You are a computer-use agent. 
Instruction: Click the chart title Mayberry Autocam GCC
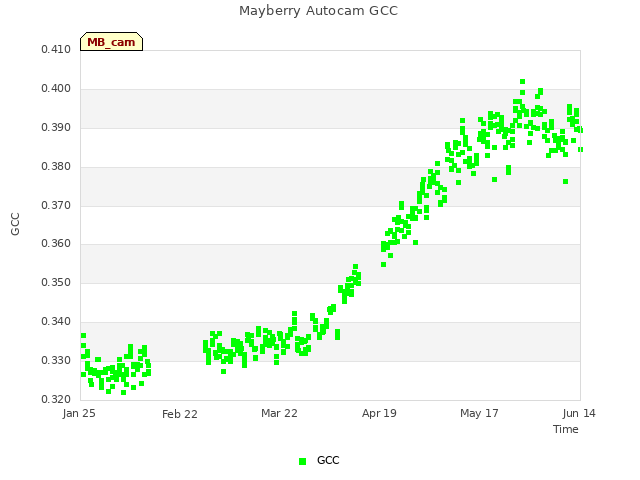click(318, 11)
